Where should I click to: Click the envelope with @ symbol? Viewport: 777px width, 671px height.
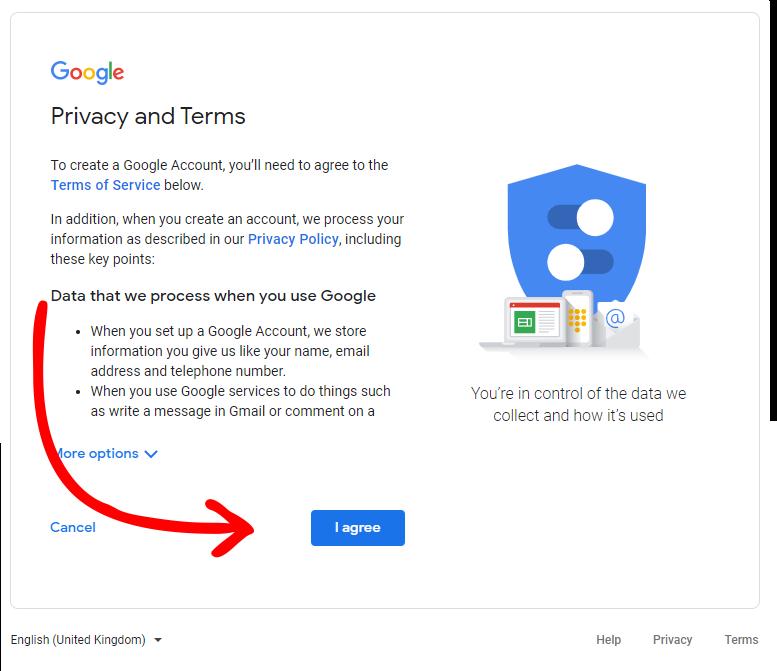pyautogui.click(x=616, y=323)
